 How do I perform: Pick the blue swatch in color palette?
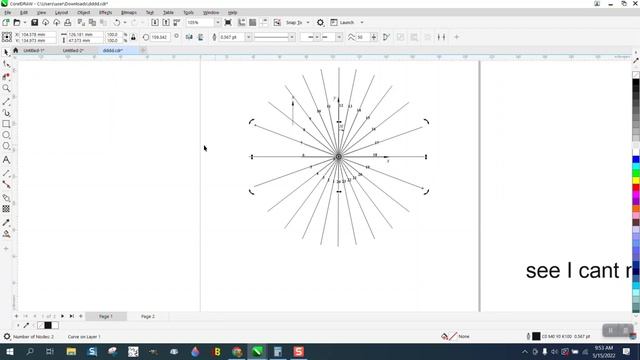click(636, 160)
